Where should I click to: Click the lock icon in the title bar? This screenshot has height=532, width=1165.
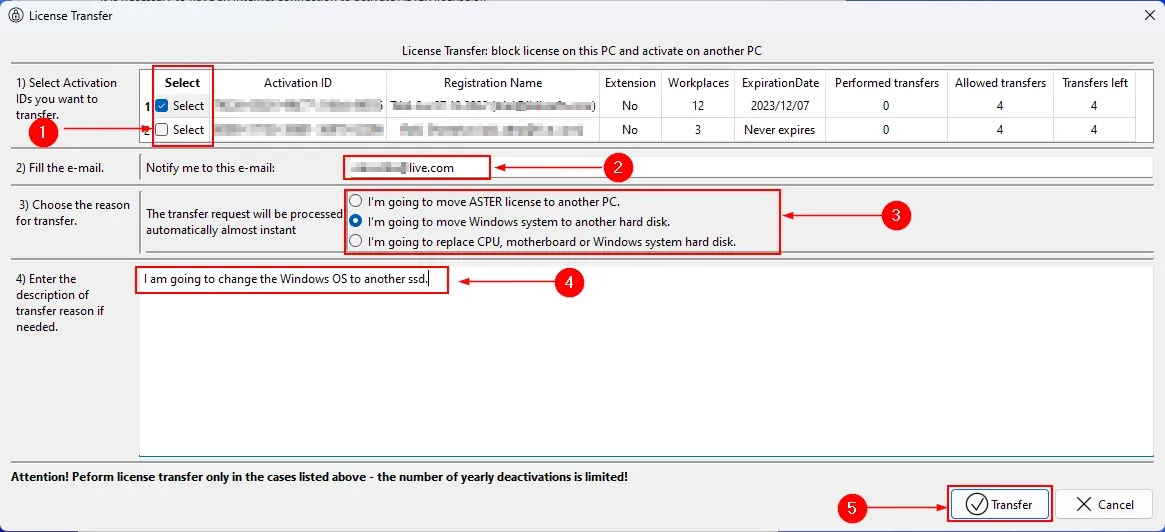[15, 15]
